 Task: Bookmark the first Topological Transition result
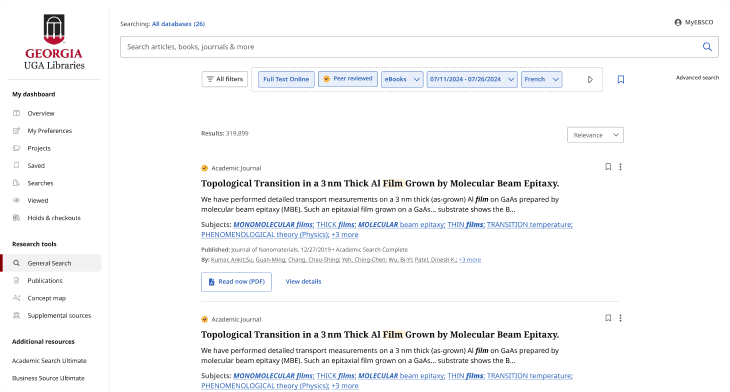click(x=608, y=167)
